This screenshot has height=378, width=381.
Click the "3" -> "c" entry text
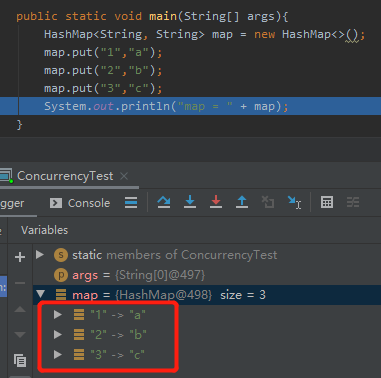click(x=118, y=354)
